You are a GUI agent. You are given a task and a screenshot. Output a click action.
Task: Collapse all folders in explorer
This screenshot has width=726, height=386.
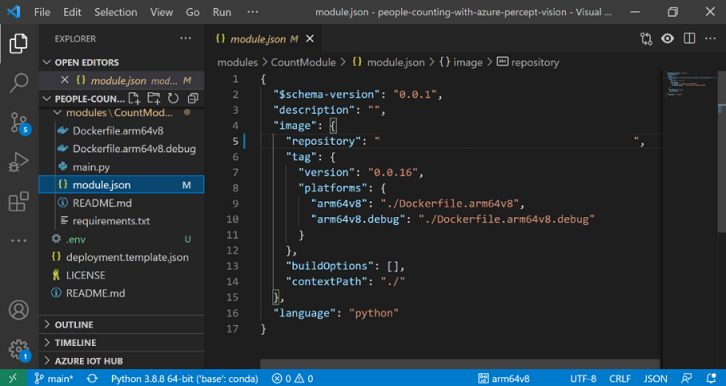(x=193, y=98)
